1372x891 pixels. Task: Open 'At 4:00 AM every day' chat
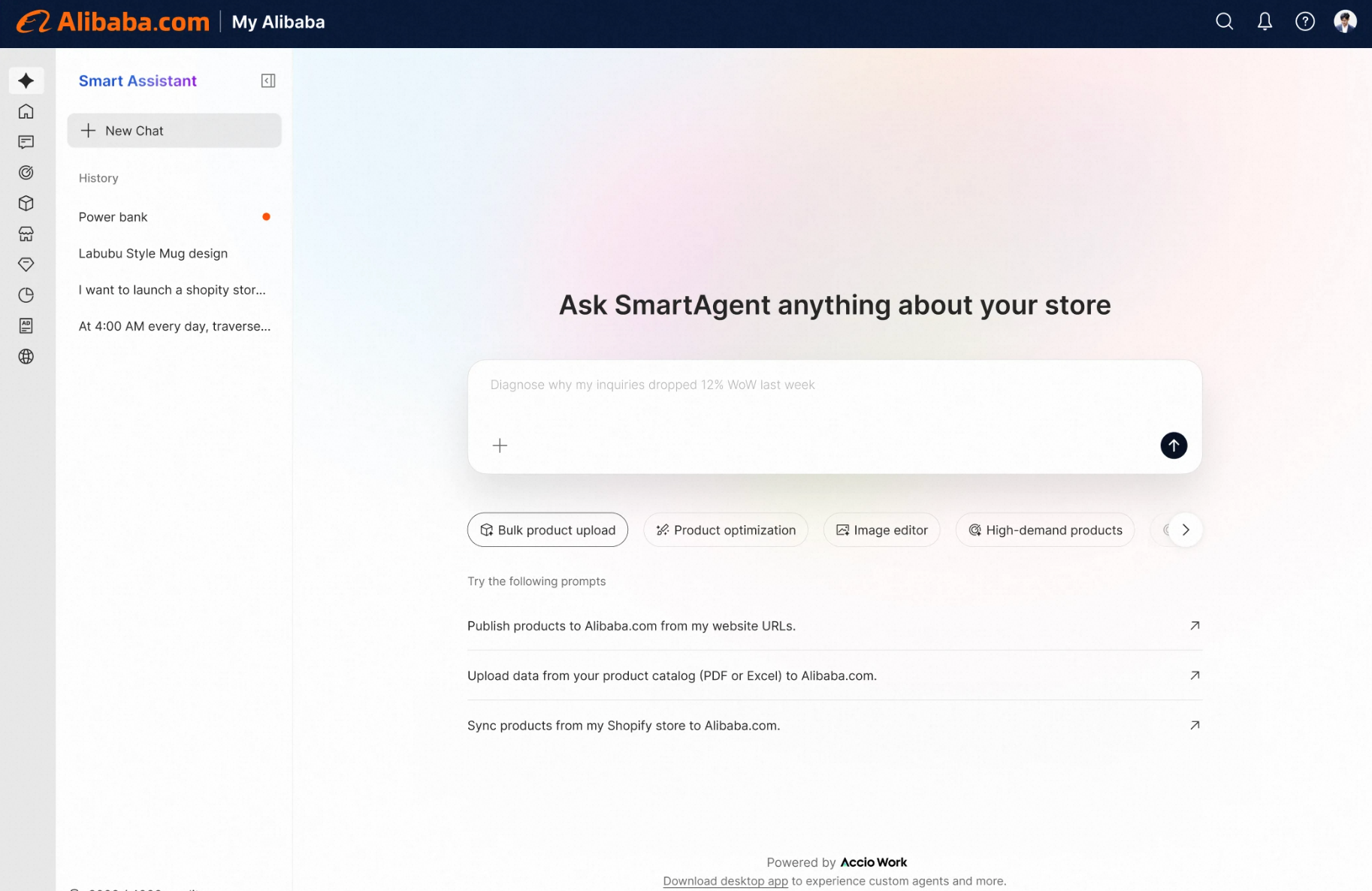coord(174,326)
